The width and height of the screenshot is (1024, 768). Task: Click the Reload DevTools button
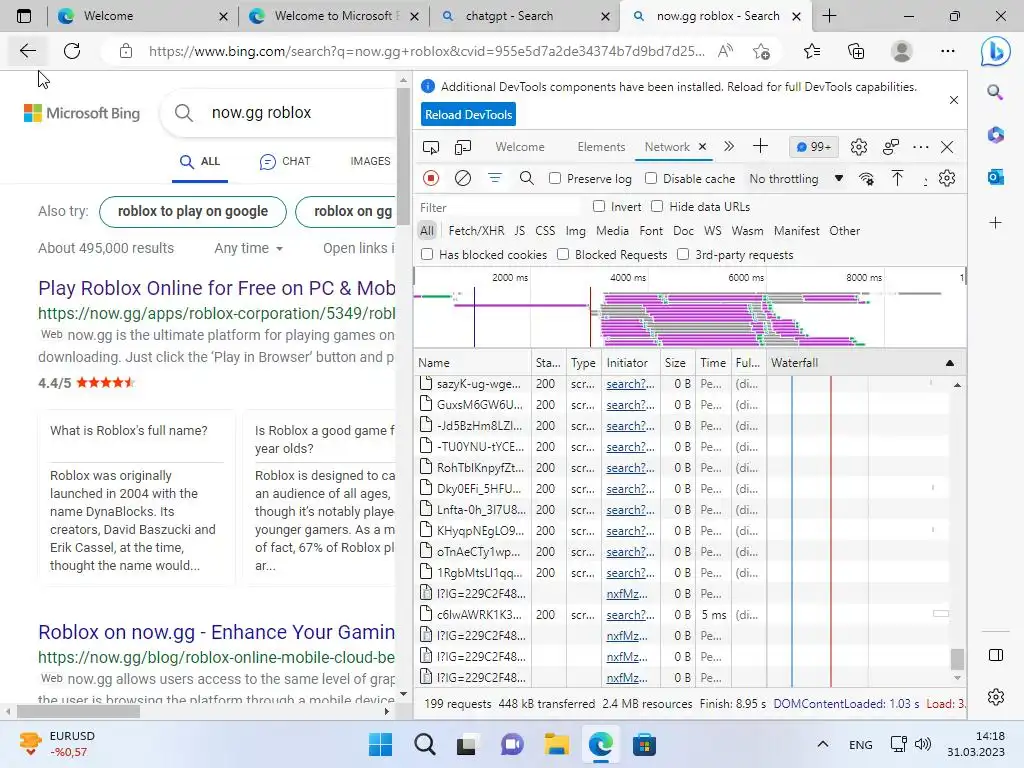pos(468,114)
